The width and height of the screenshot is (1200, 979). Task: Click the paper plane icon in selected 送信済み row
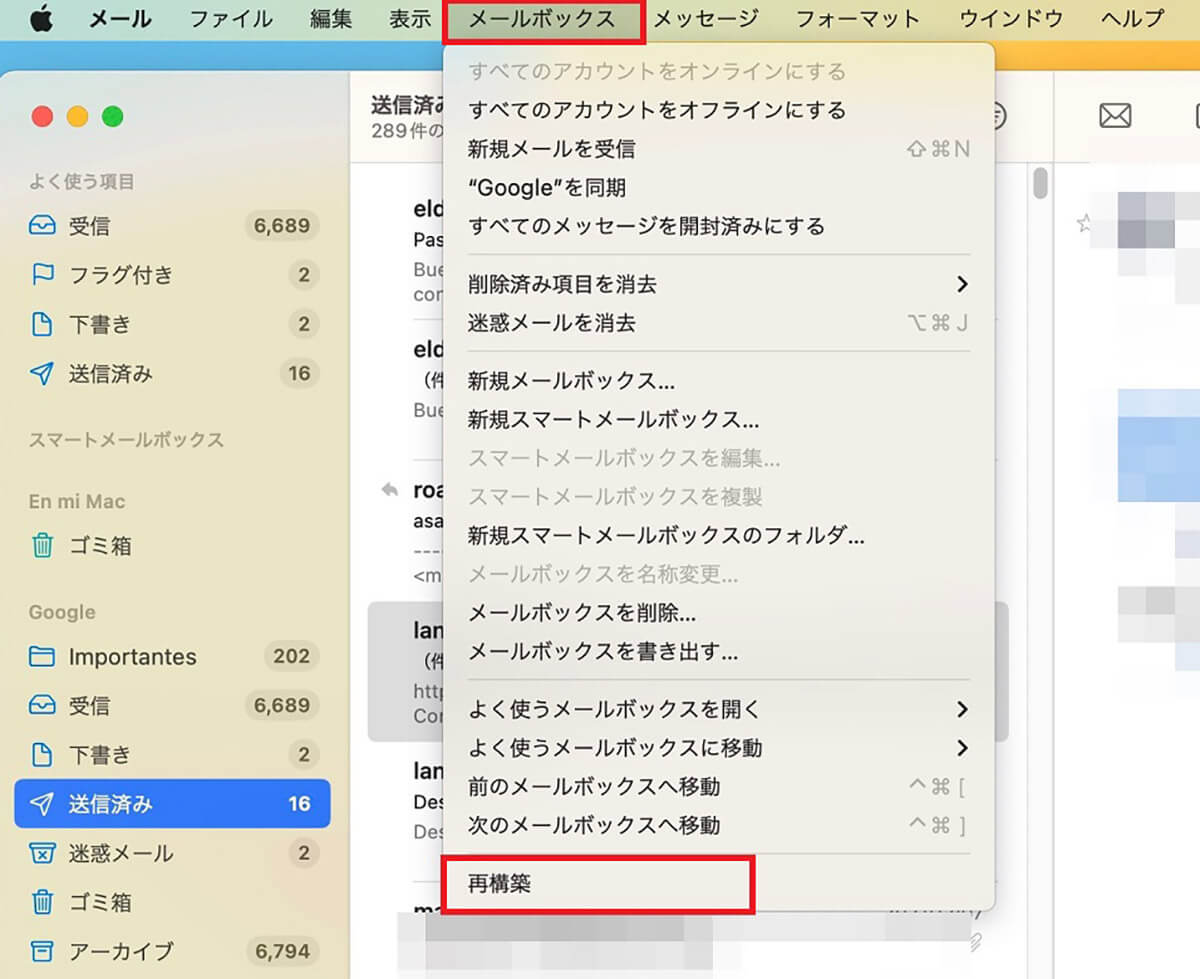click(x=42, y=804)
